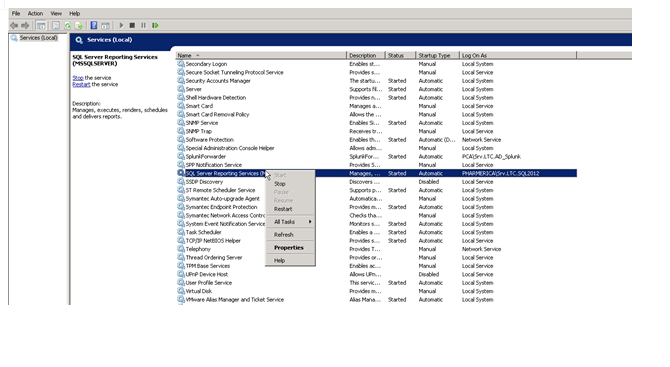This screenshot has height=367, width=670.
Task: Click the Export List toolbar icon
Action: coord(79,26)
